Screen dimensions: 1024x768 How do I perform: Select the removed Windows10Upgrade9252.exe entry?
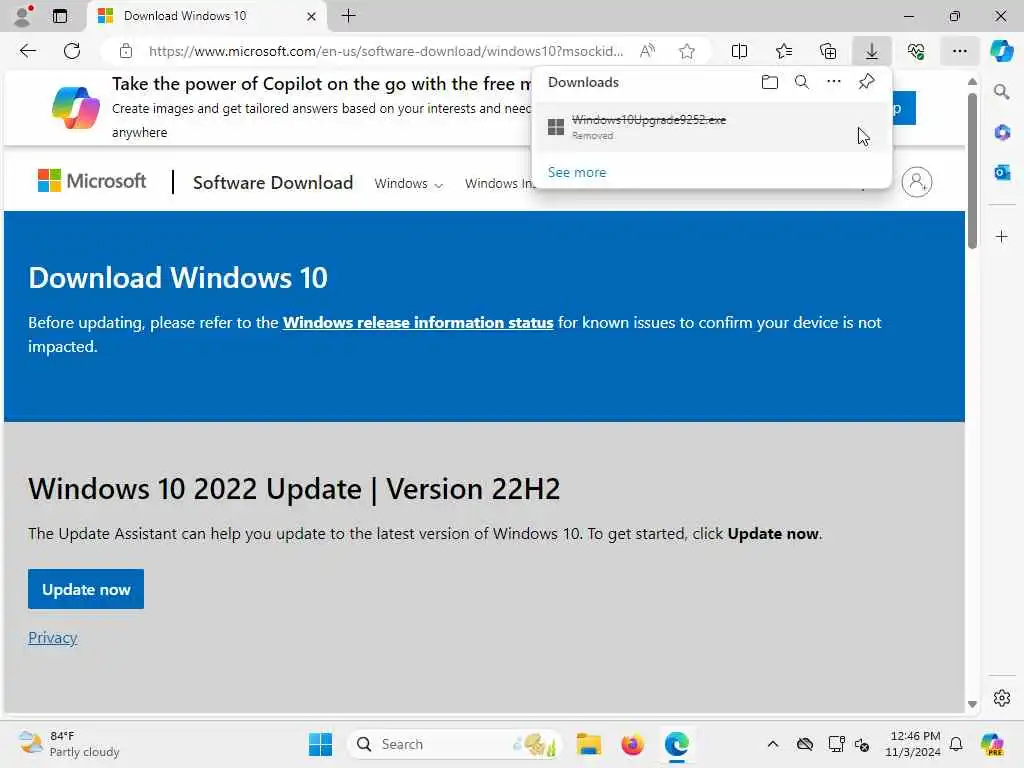pyautogui.click(x=712, y=127)
